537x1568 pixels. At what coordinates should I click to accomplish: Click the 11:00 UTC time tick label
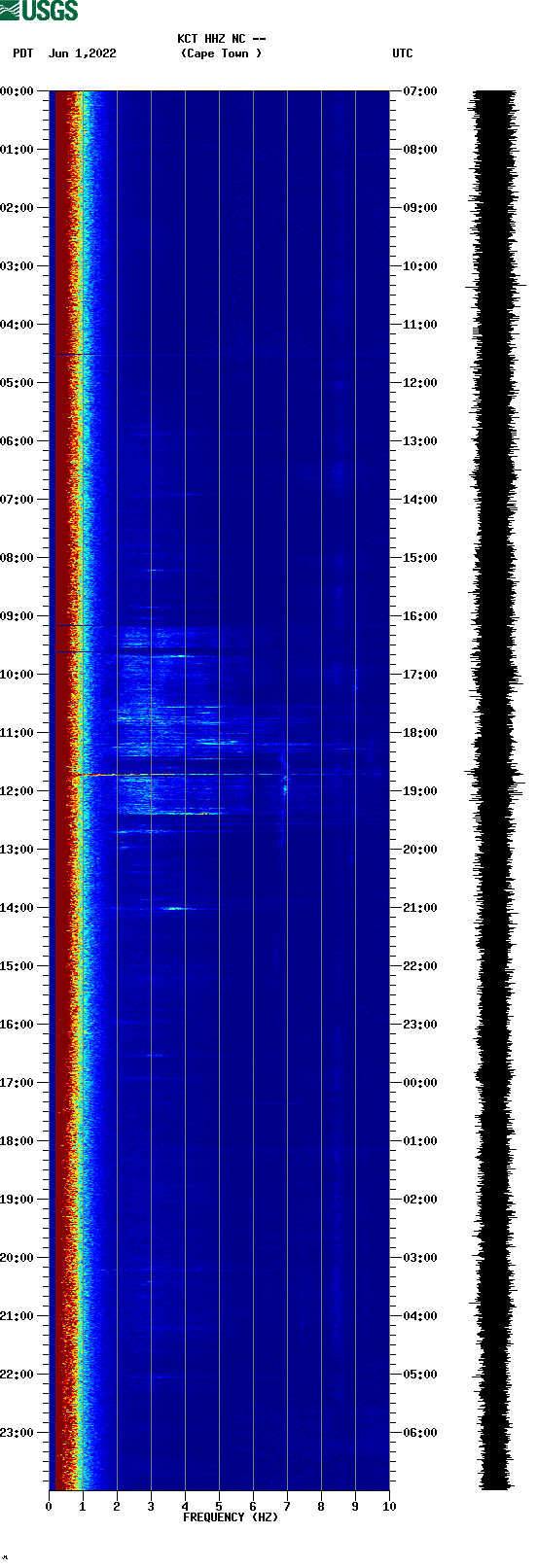click(x=420, y=325)
